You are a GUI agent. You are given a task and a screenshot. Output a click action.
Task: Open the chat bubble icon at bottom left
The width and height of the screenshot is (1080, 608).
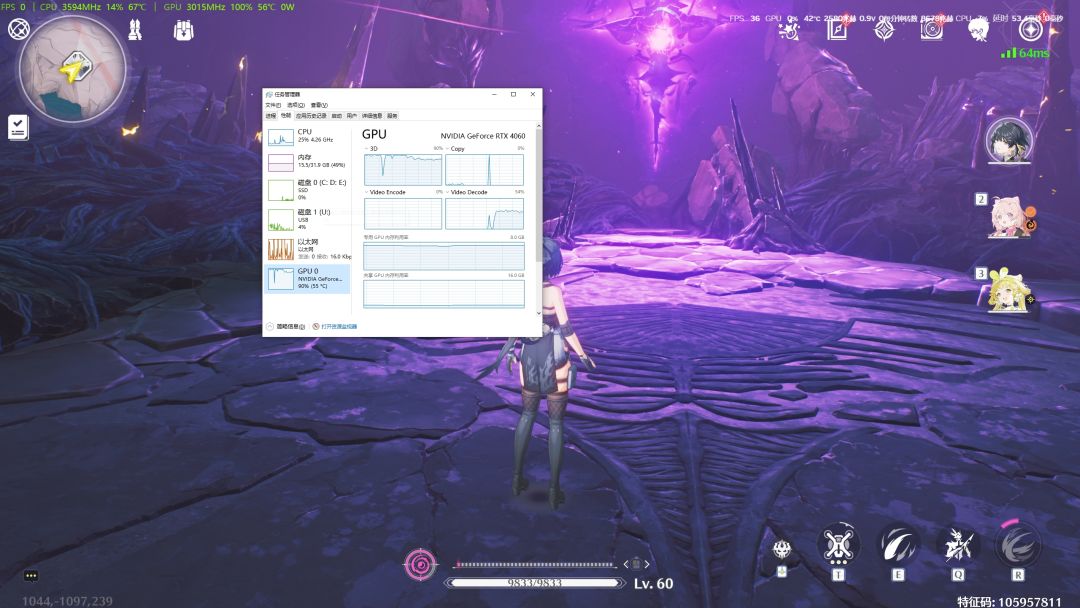[x=31, y=576]
